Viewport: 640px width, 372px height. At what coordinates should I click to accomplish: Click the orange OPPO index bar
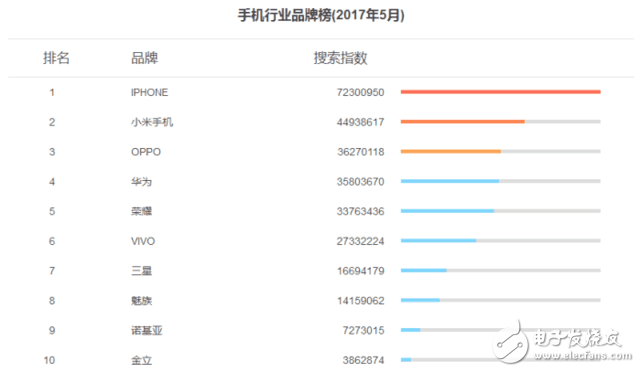click(451, 151)
